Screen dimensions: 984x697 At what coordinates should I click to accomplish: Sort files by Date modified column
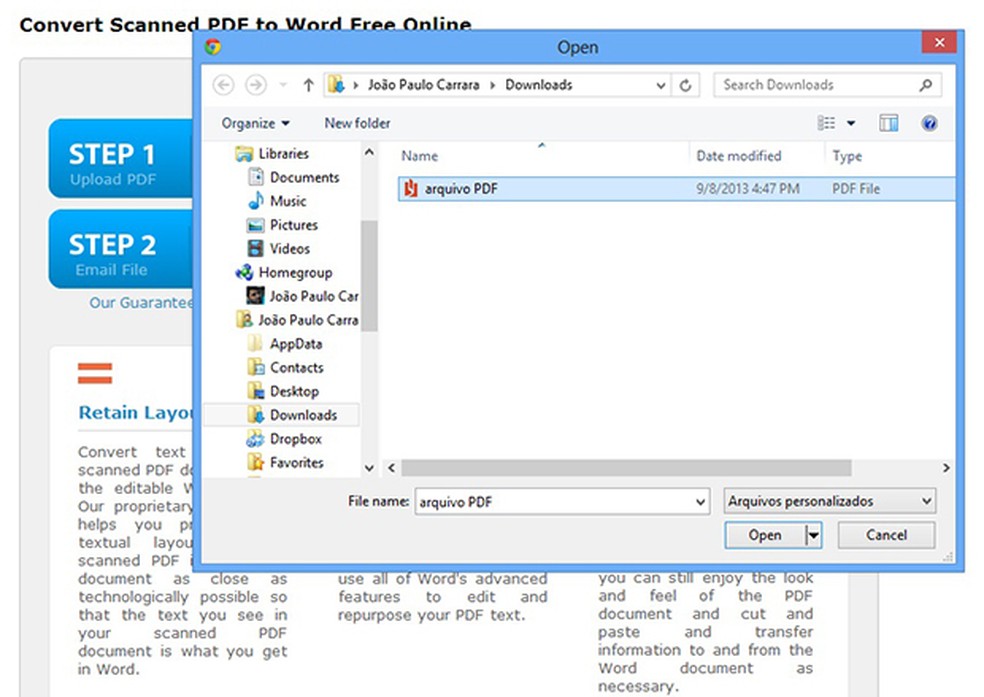click(739, 156)
